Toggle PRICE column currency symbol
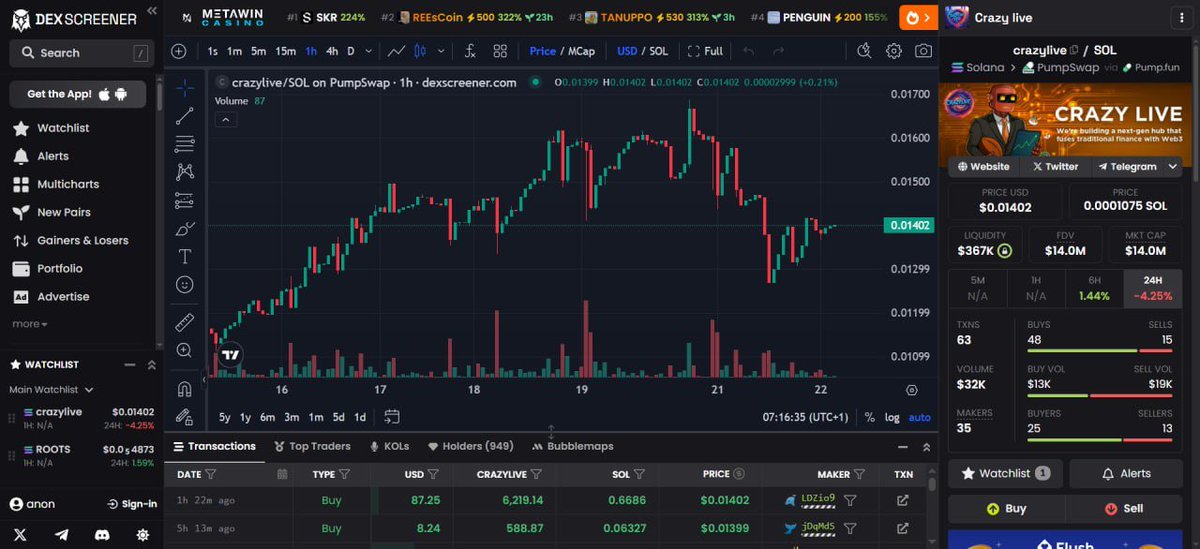This screenshot has width=1200, height=549. click(739, 474)
